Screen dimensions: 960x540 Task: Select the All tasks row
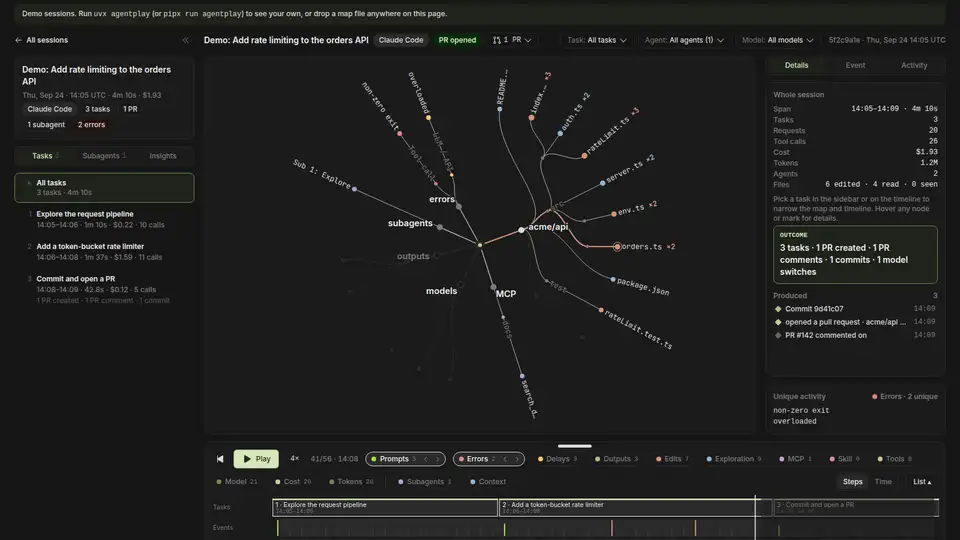[104, 187]
